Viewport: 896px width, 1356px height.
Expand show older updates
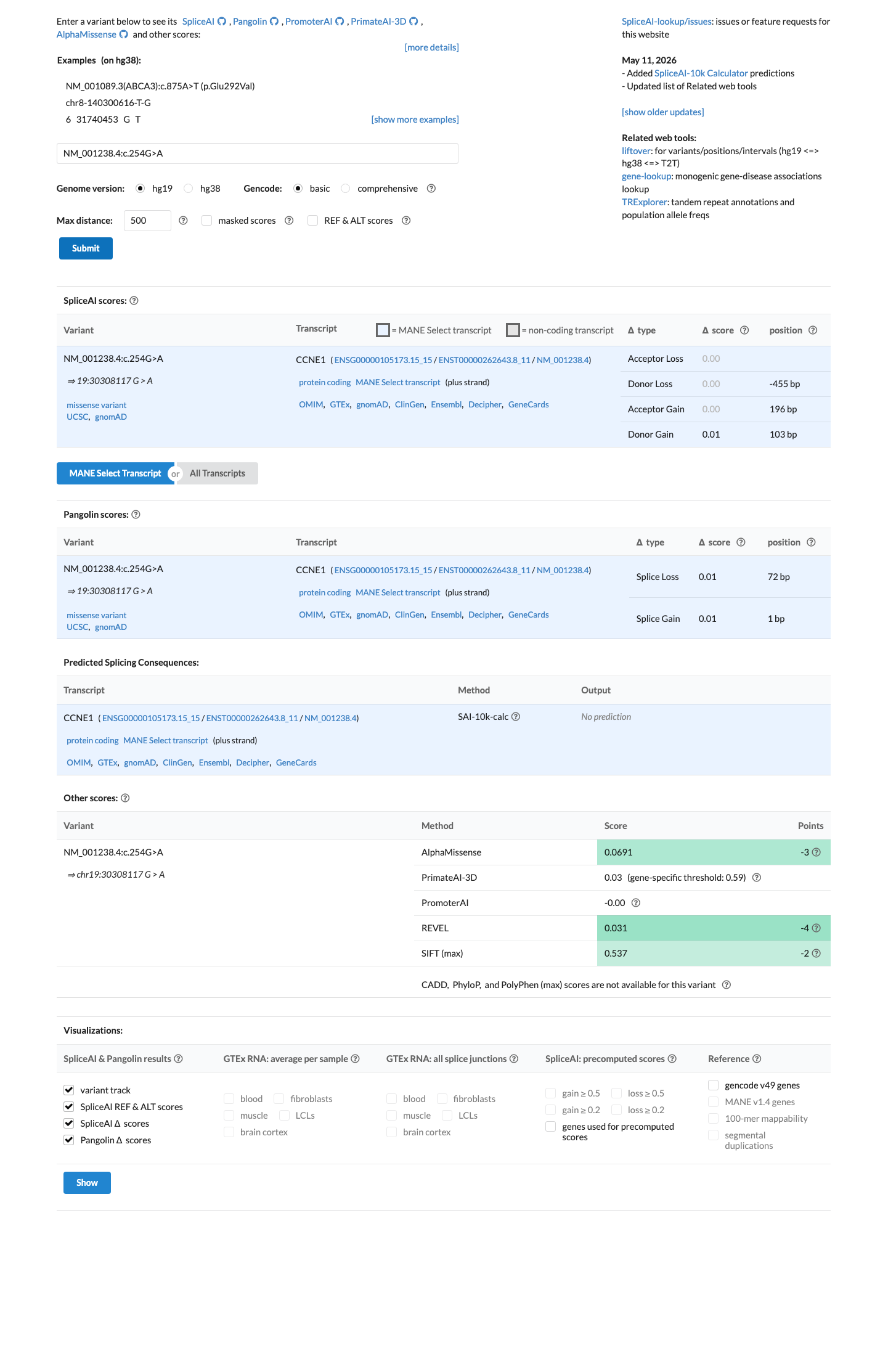coord(662,112)
